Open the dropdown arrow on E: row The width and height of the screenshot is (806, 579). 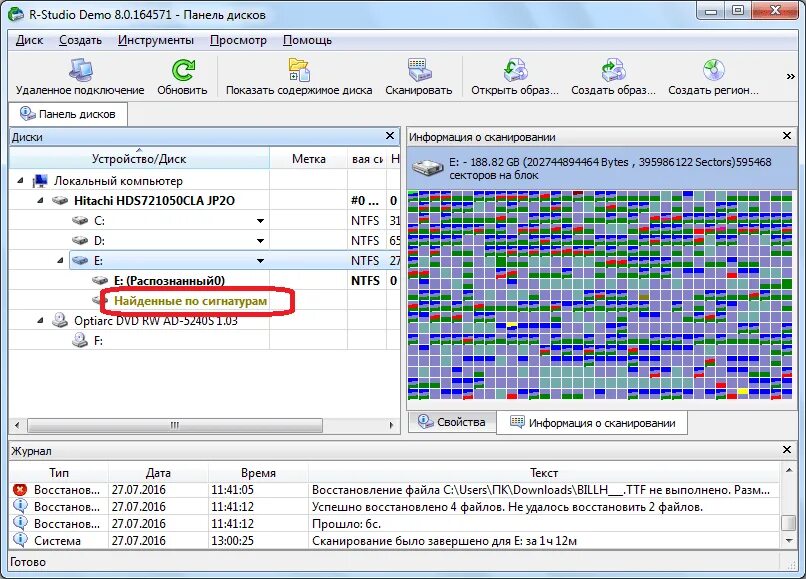click(261, 261)
